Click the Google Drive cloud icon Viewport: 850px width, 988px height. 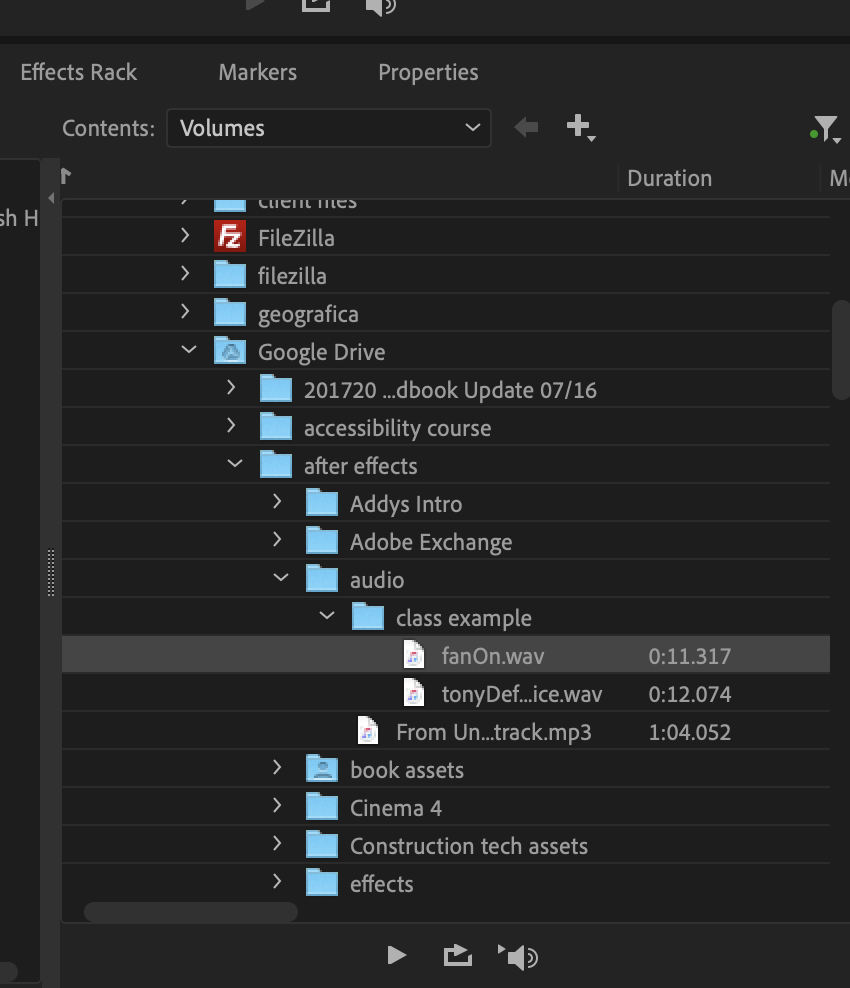click(229, 351)
